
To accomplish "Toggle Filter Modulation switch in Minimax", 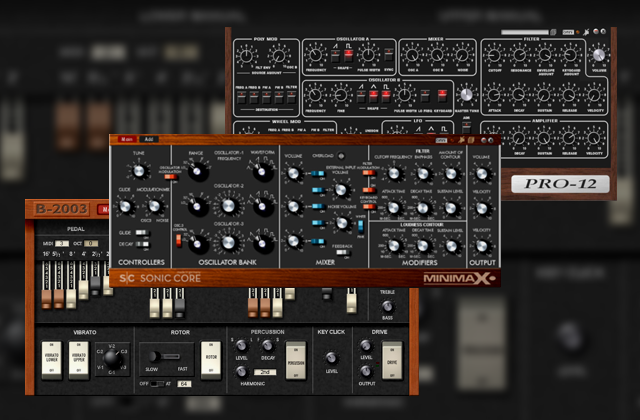I will click(x=369, y=173).
